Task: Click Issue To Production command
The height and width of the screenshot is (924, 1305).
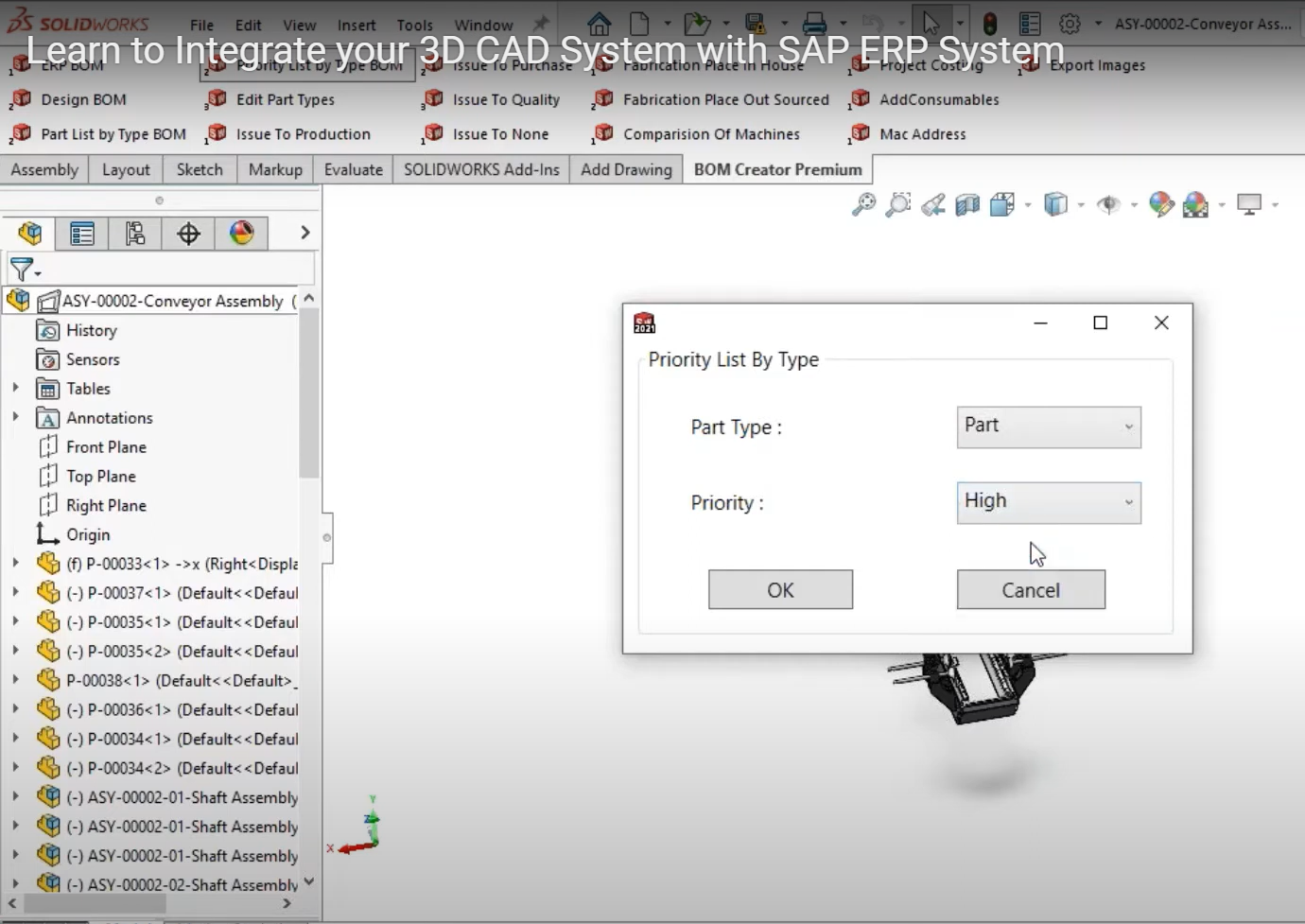Action: [x=289, y=134]
